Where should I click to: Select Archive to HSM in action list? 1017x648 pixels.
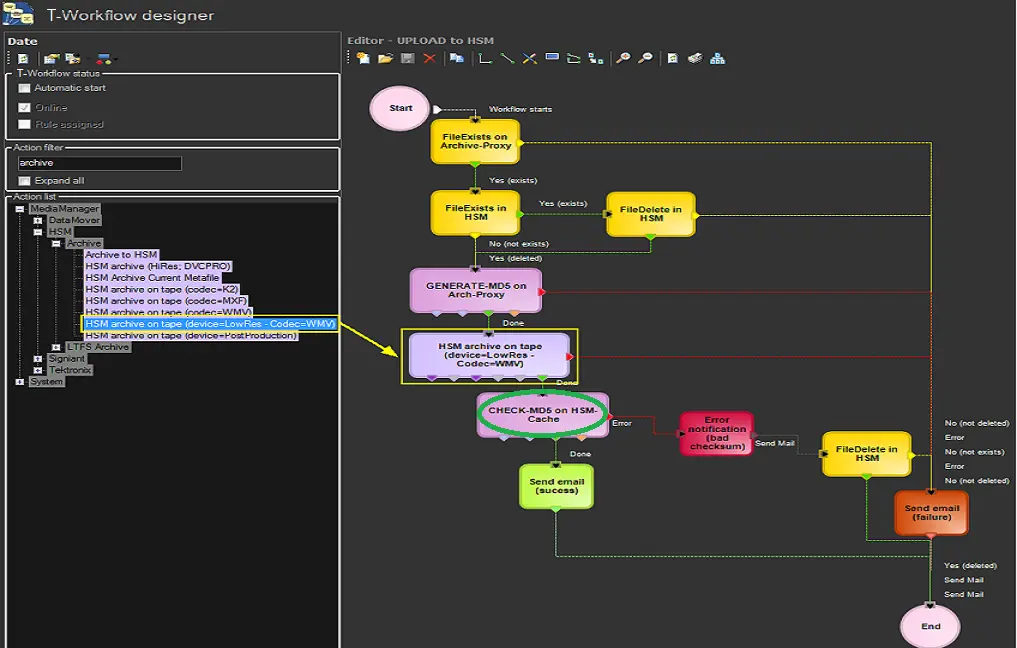pos(121,255)
